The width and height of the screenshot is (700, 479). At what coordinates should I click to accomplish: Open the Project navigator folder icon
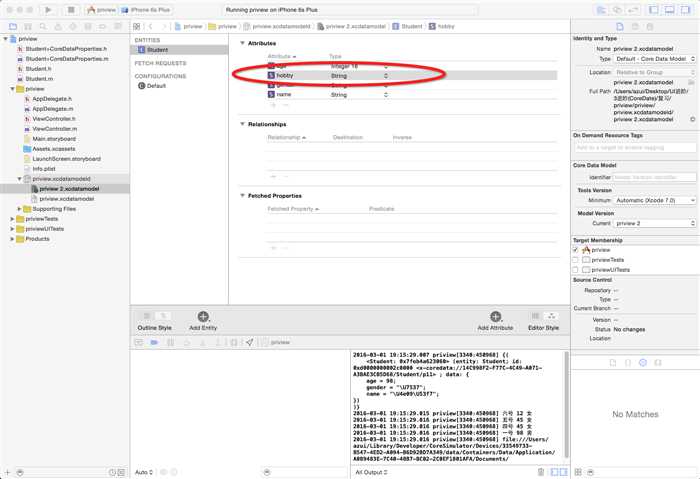13,27
